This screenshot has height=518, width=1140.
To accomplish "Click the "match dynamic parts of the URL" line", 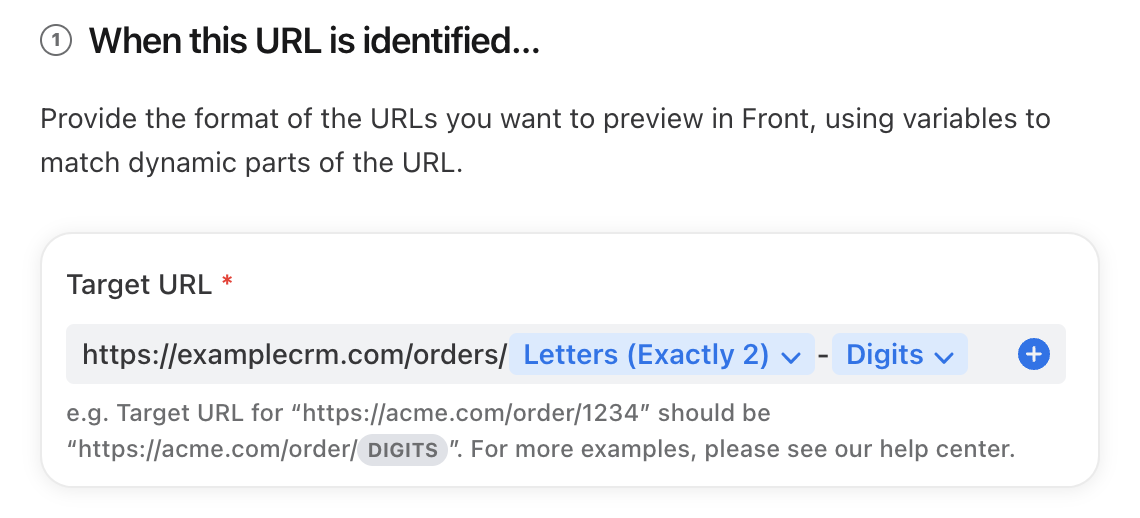I will pos(252,163).
